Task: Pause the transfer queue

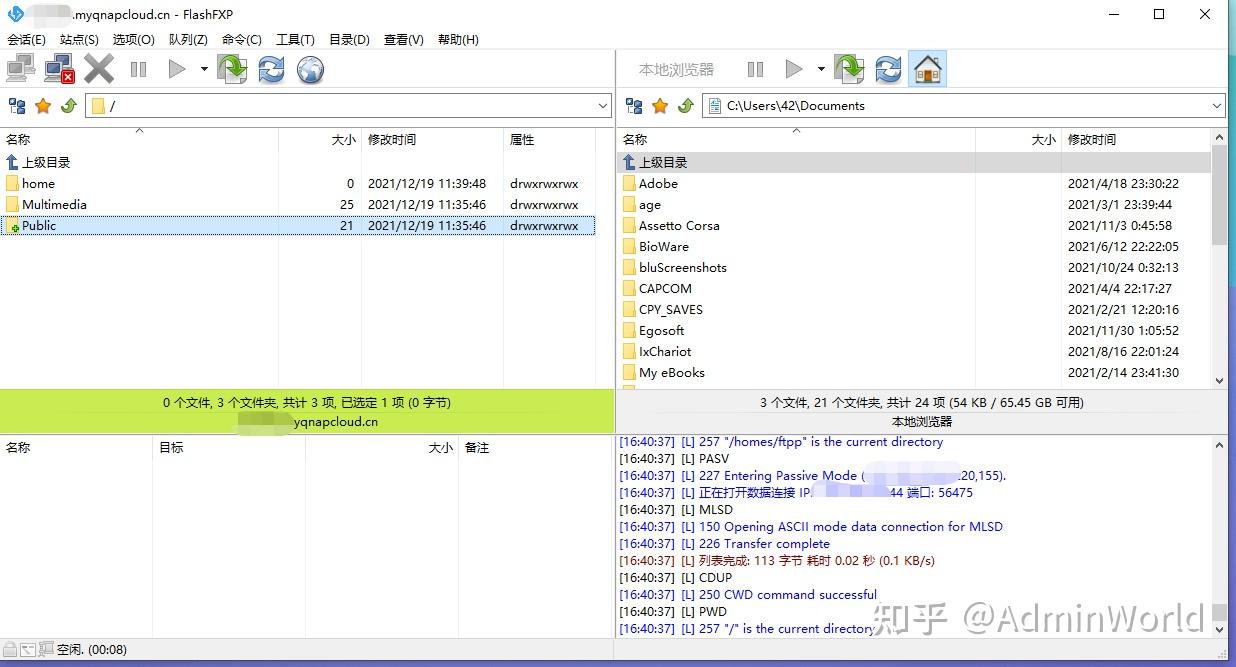Action: point(138,68)
